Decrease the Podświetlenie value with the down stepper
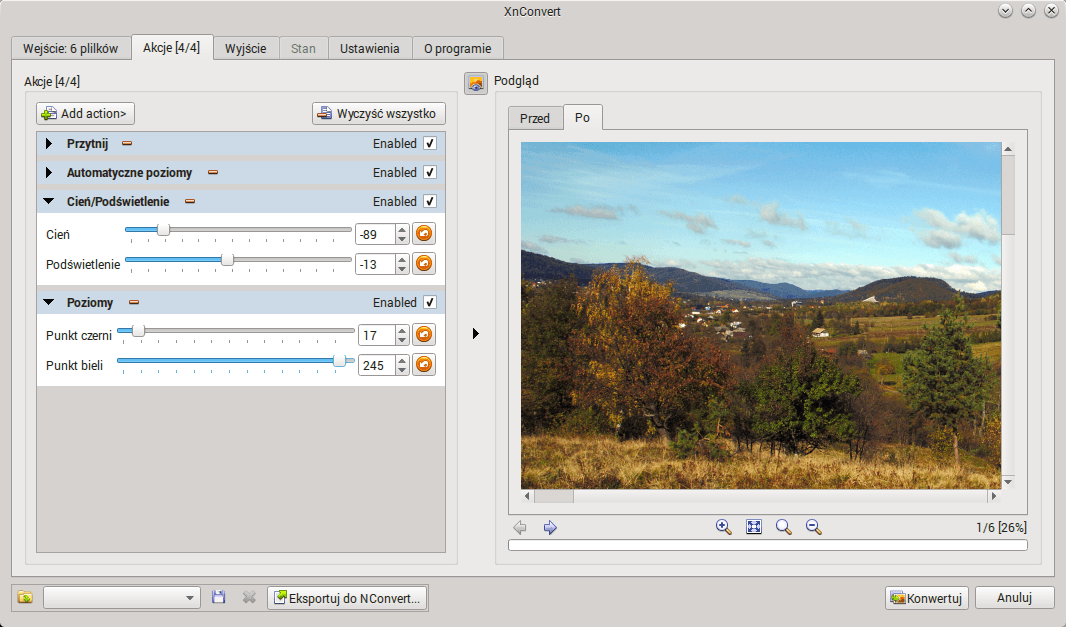 click(x=402, y=269)
